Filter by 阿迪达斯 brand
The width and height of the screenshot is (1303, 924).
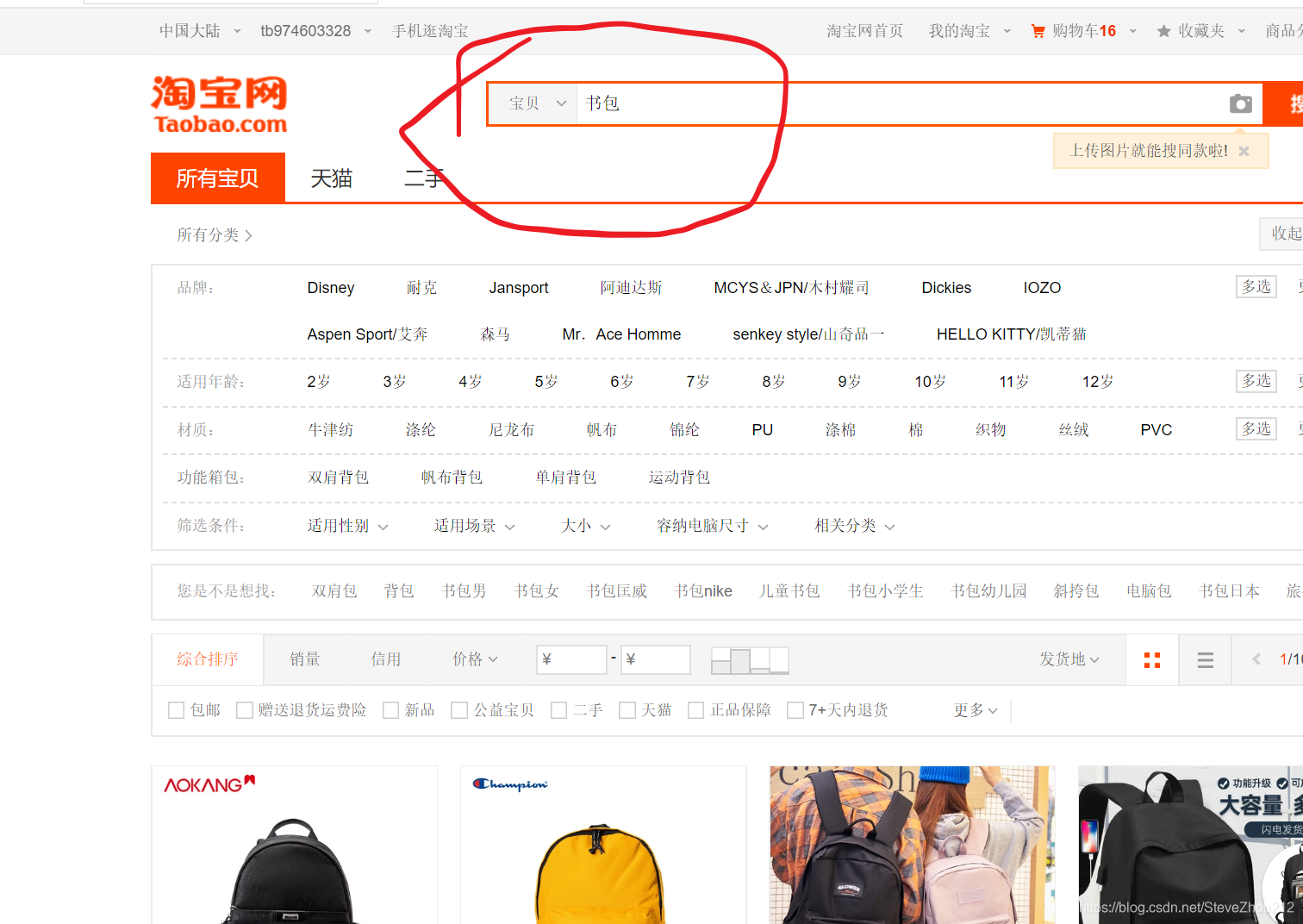click(x=632, y=288)
